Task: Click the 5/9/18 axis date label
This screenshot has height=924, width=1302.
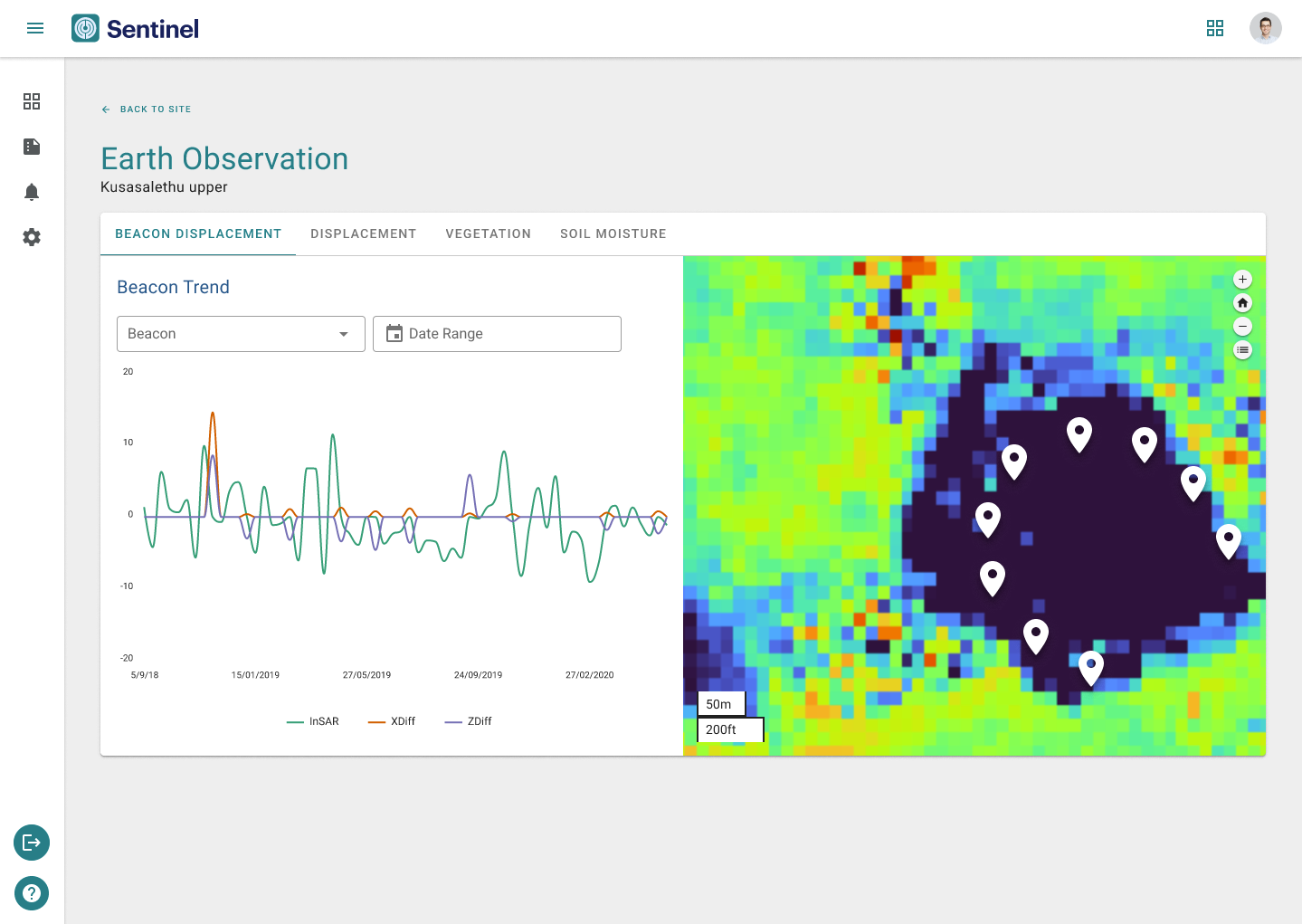Action: (x=145, y=675)
